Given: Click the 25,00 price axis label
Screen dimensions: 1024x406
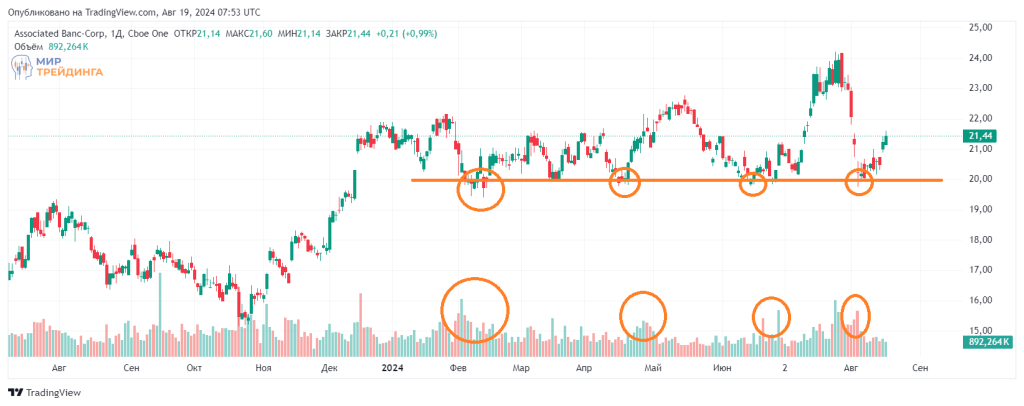Looking at the screenshot, I should tap(979, 27).
